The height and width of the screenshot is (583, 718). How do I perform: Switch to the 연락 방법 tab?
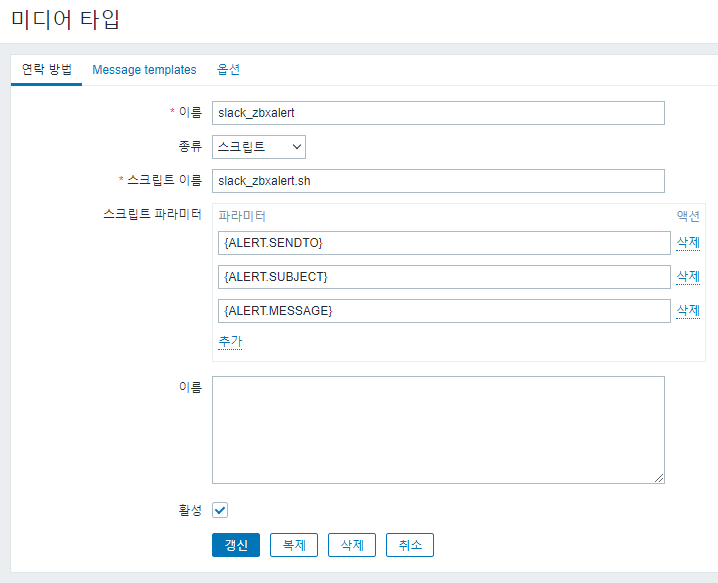pos(46,70)
